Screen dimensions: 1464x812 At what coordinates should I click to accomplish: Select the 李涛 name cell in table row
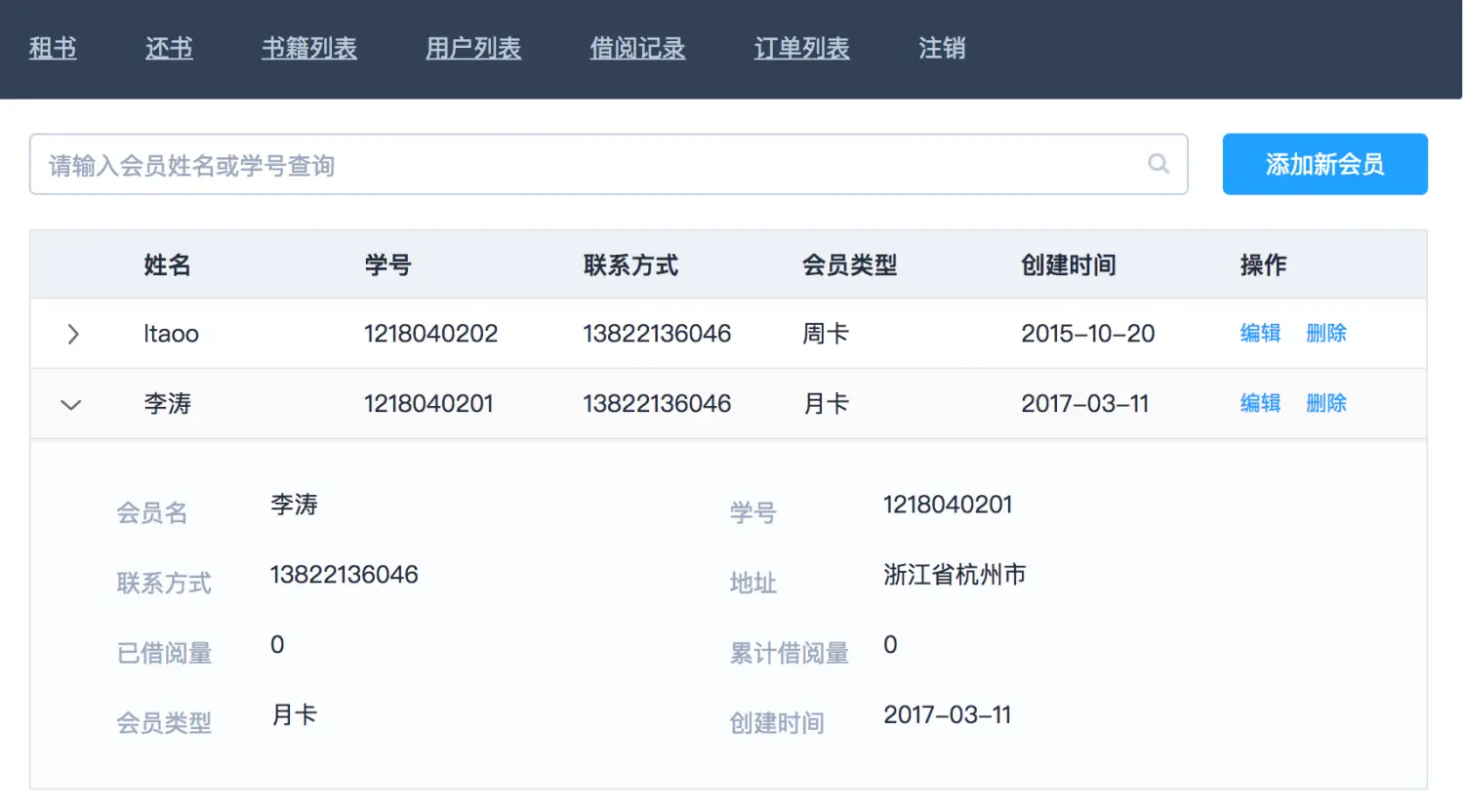tap(167, 404)
